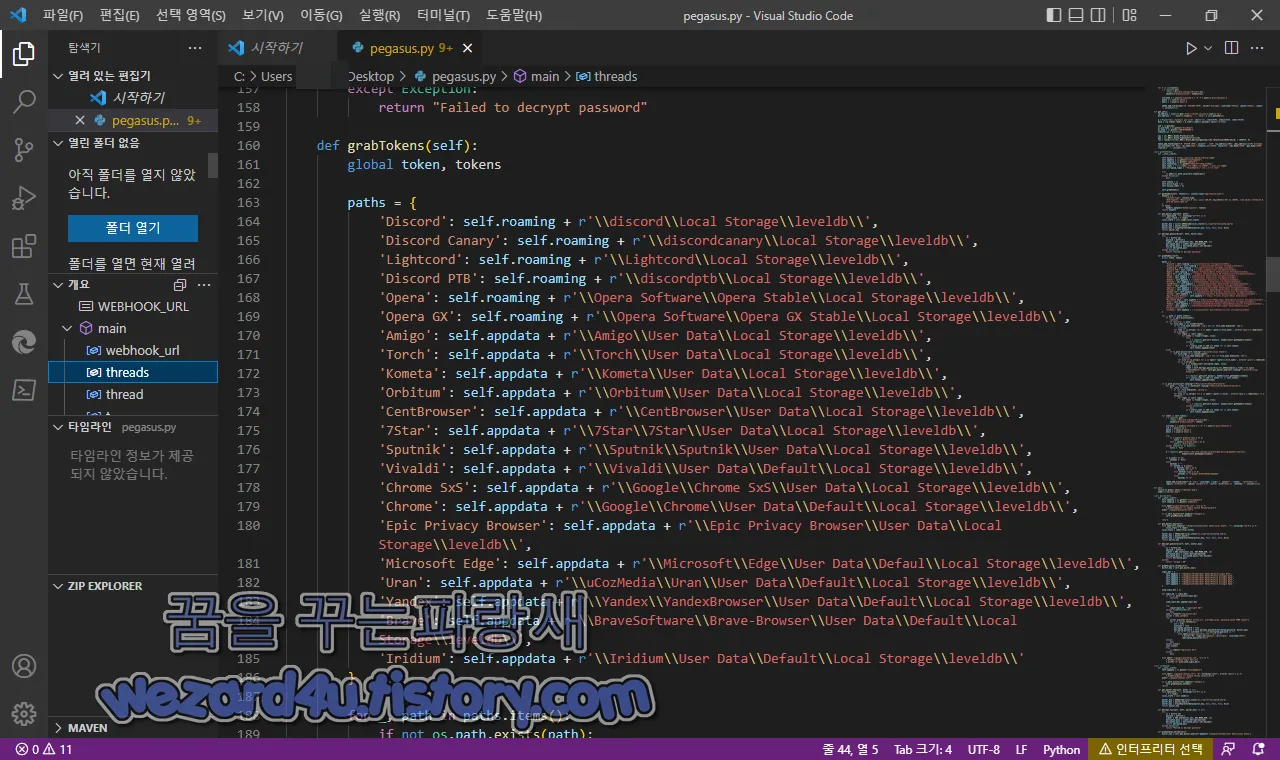This screenshot has height=760, width=1280.
Task: Open the 실행(R) menu
Action: (379, 16)
